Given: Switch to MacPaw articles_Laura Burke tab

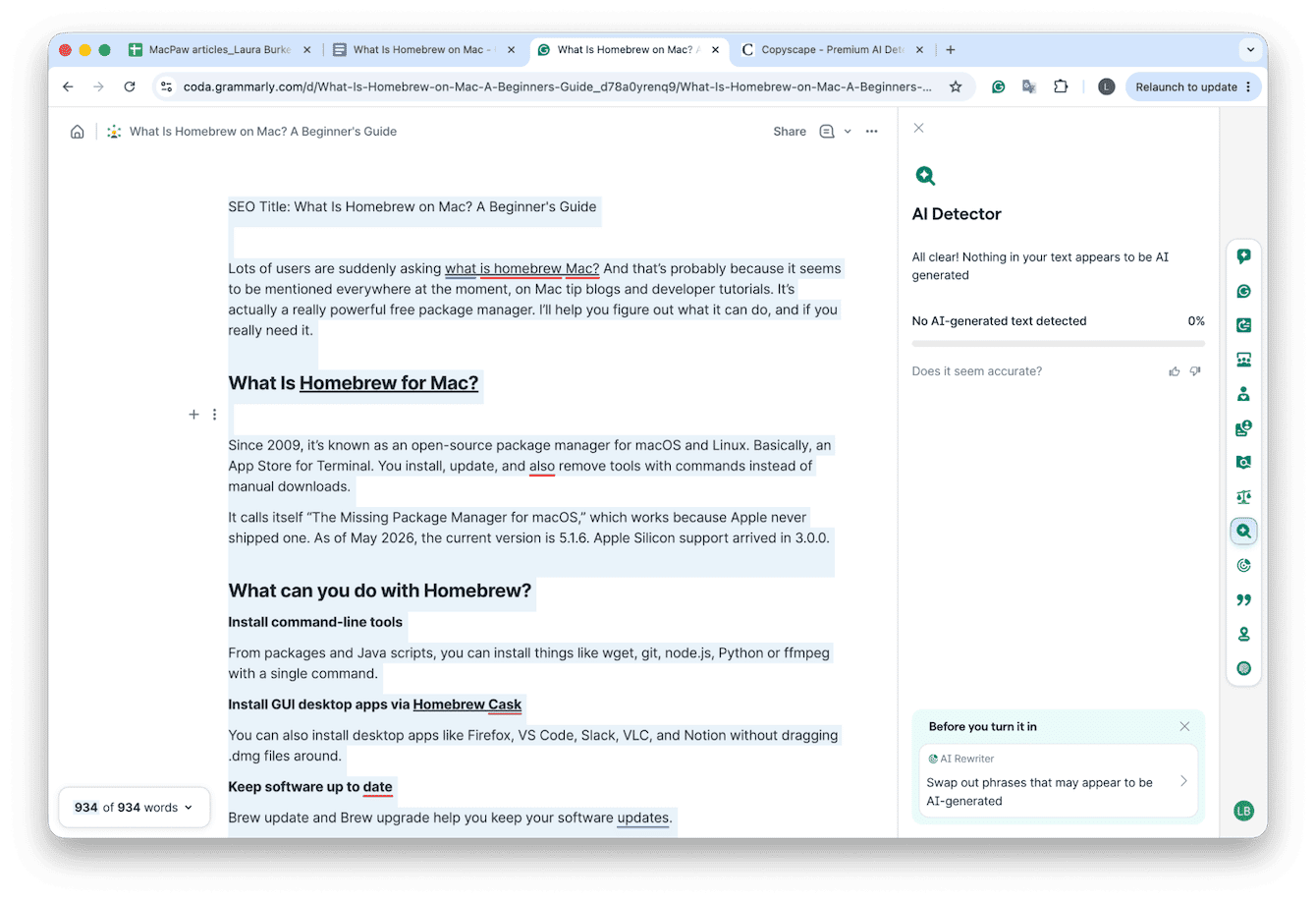Looking at the screenshot, I should (219, 49).
